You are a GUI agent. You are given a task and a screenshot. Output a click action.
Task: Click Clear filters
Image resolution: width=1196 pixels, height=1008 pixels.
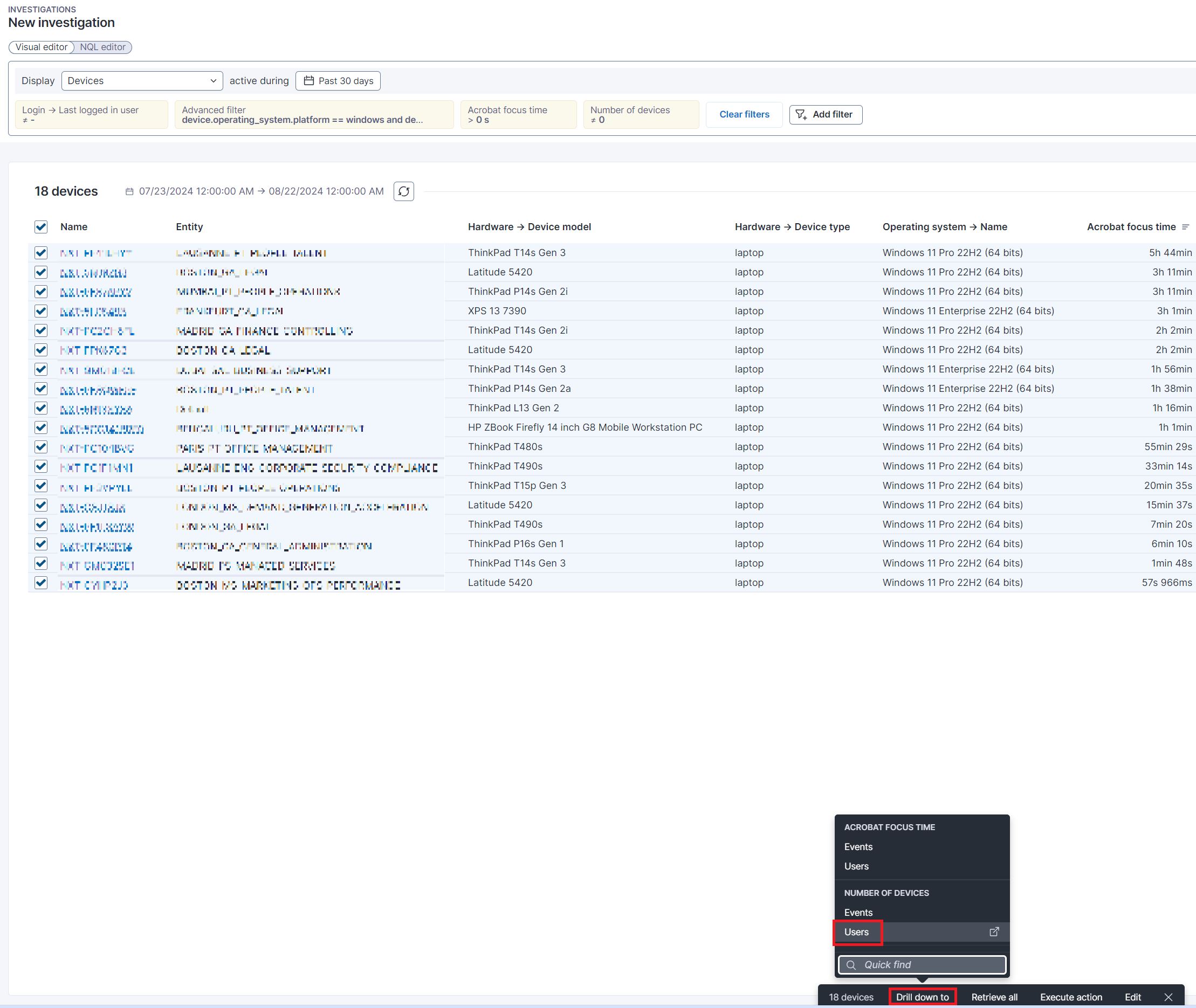[744, 114]
